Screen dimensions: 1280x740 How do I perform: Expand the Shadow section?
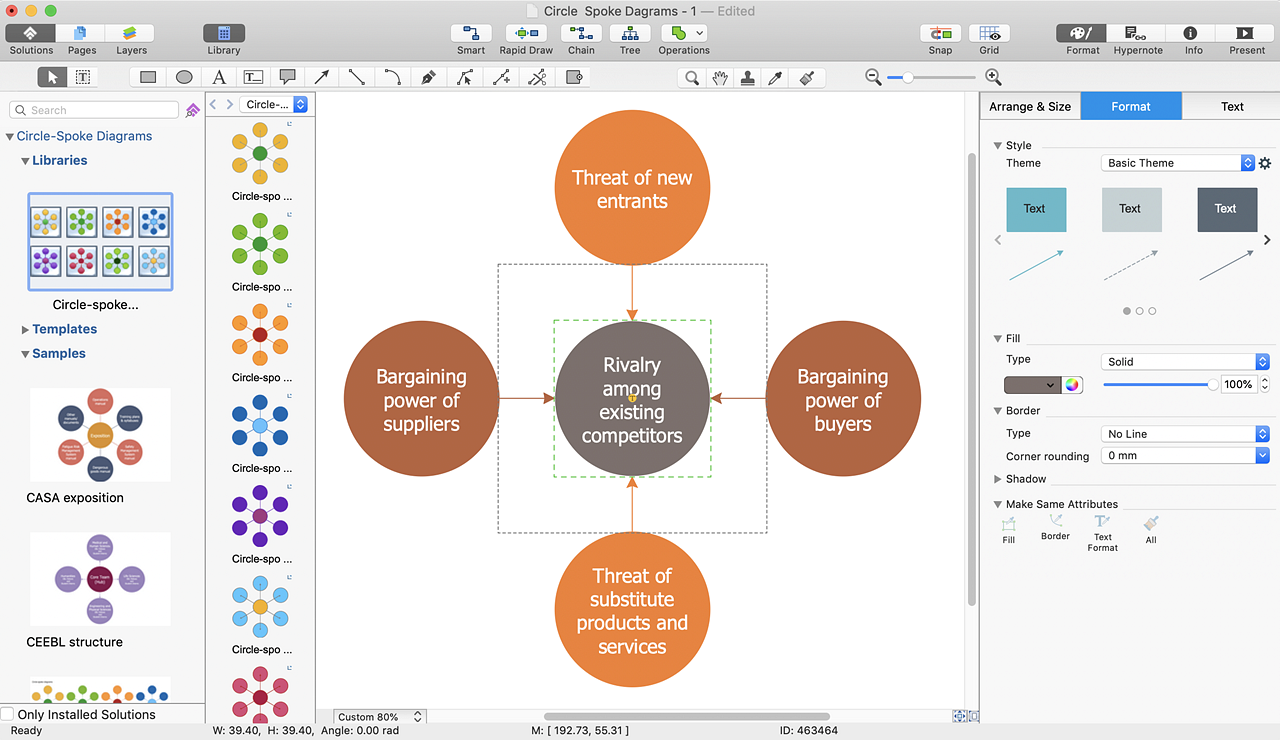pos(998,479)
